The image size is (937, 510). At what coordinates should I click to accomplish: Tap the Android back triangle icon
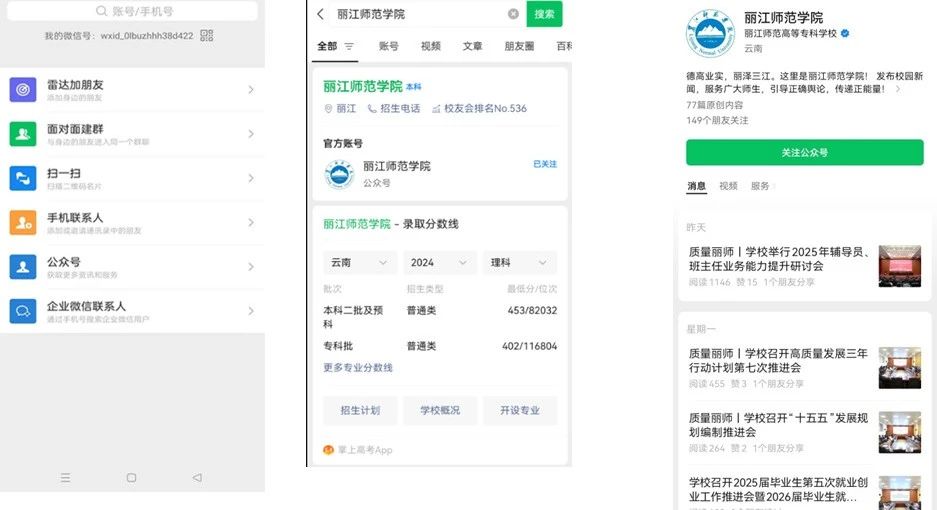[x=197, y=478]
